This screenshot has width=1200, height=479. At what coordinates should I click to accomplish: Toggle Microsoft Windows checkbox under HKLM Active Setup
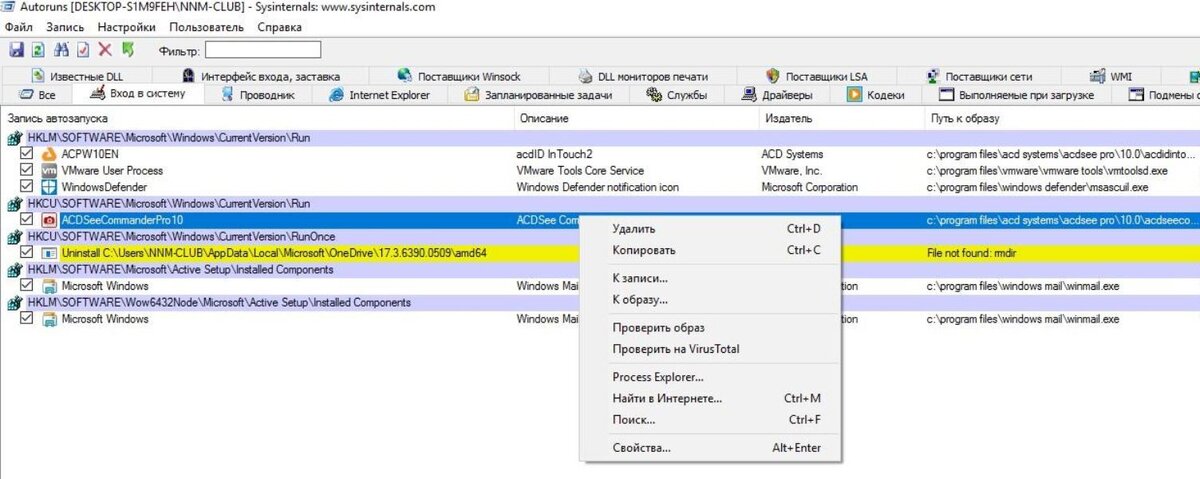(27, 286)
